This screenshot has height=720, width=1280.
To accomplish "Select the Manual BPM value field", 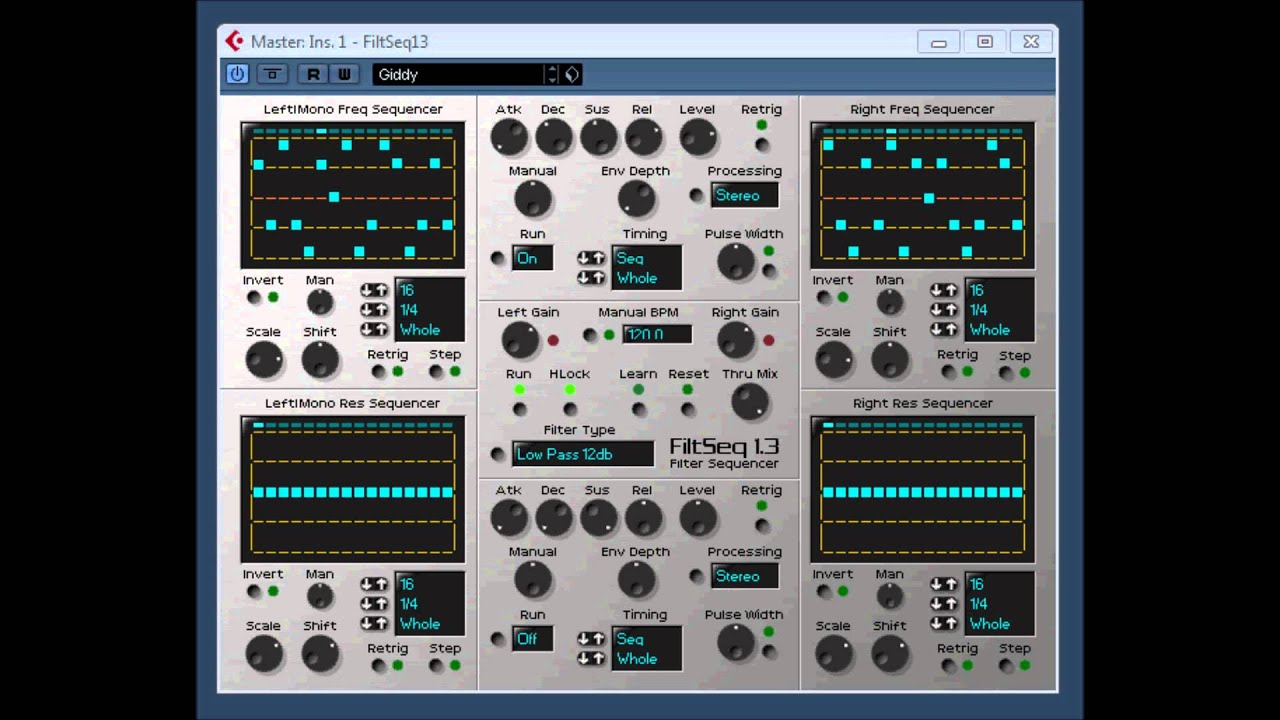I will (x=657, y=334).
